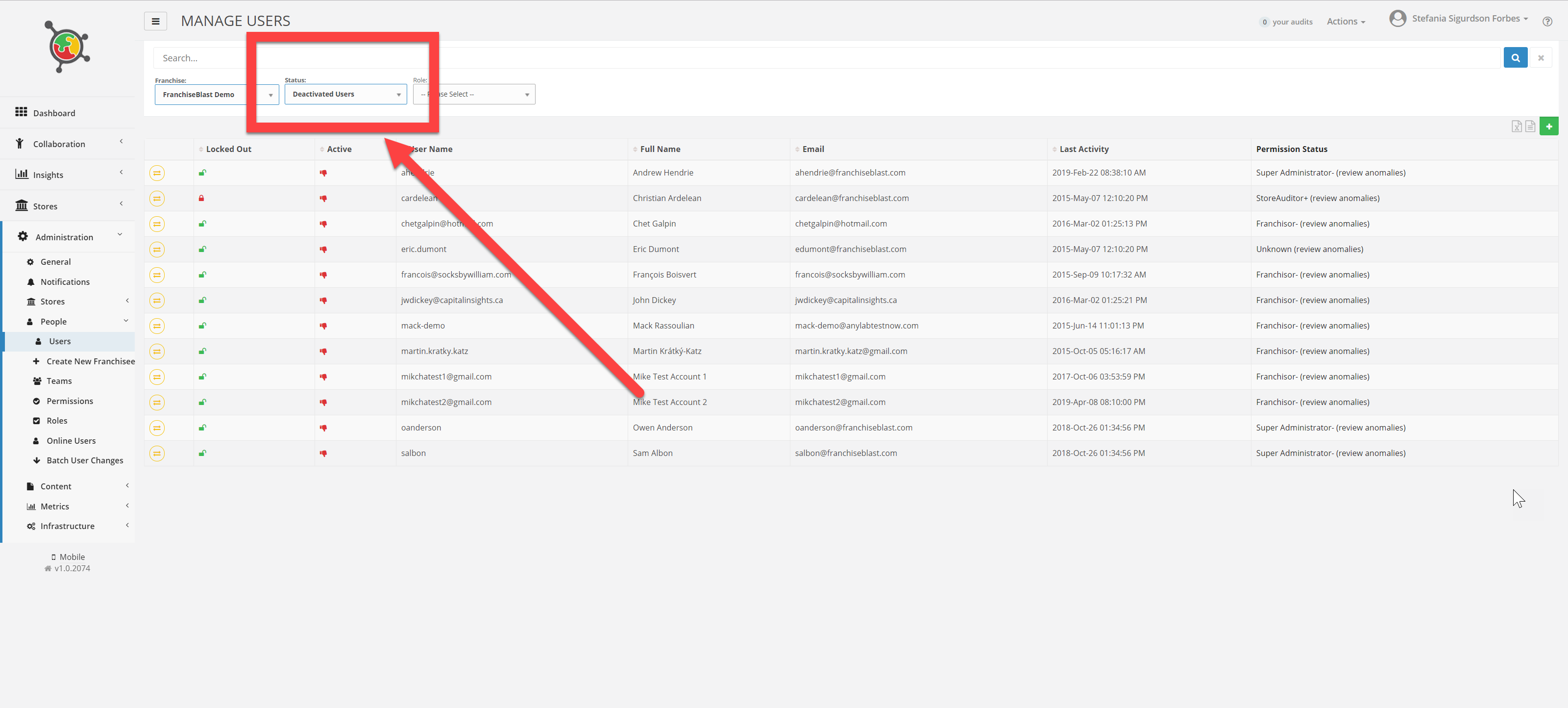Click the help question mark icon

[x=1547, y=22]
